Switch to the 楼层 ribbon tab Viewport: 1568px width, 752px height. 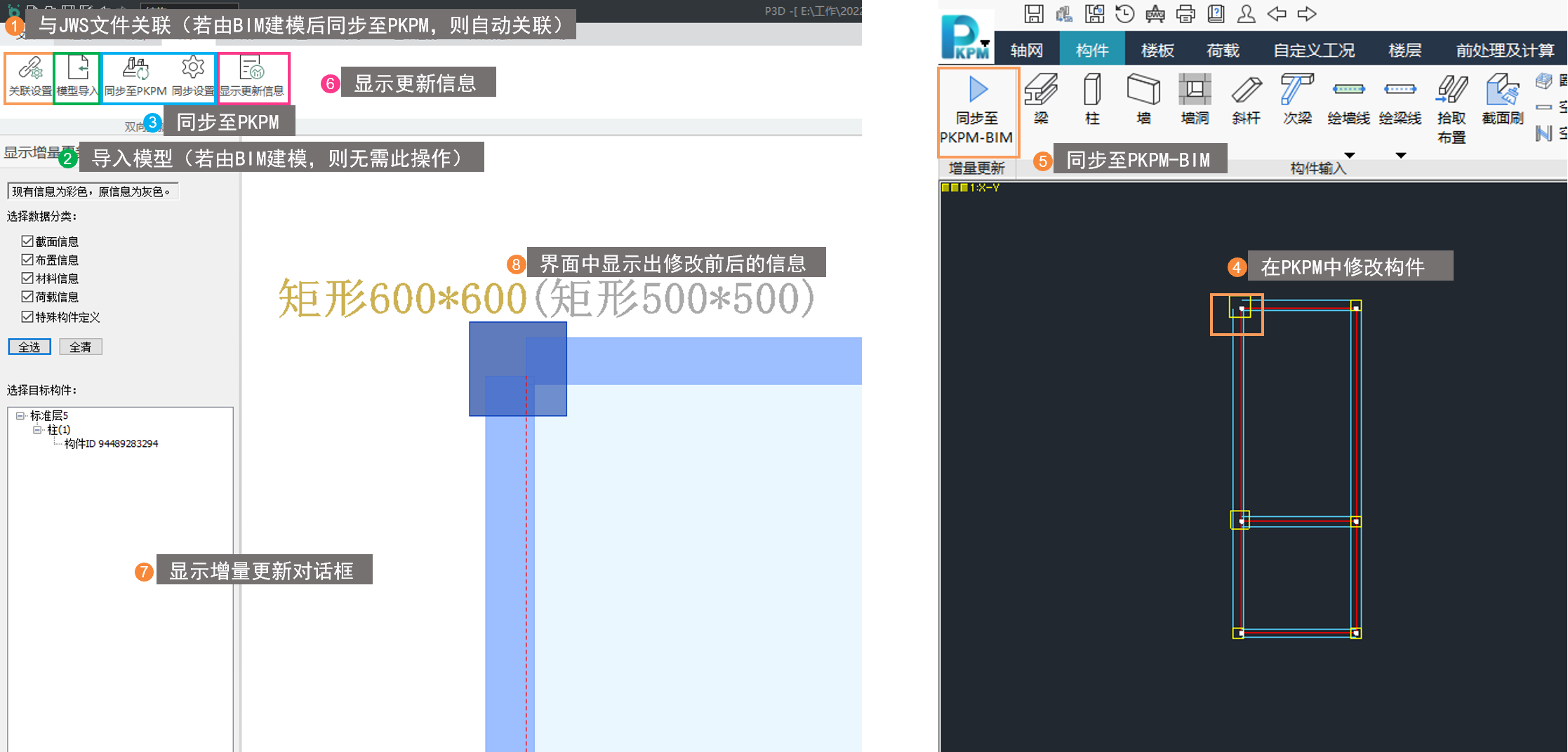pos(1404,51)
